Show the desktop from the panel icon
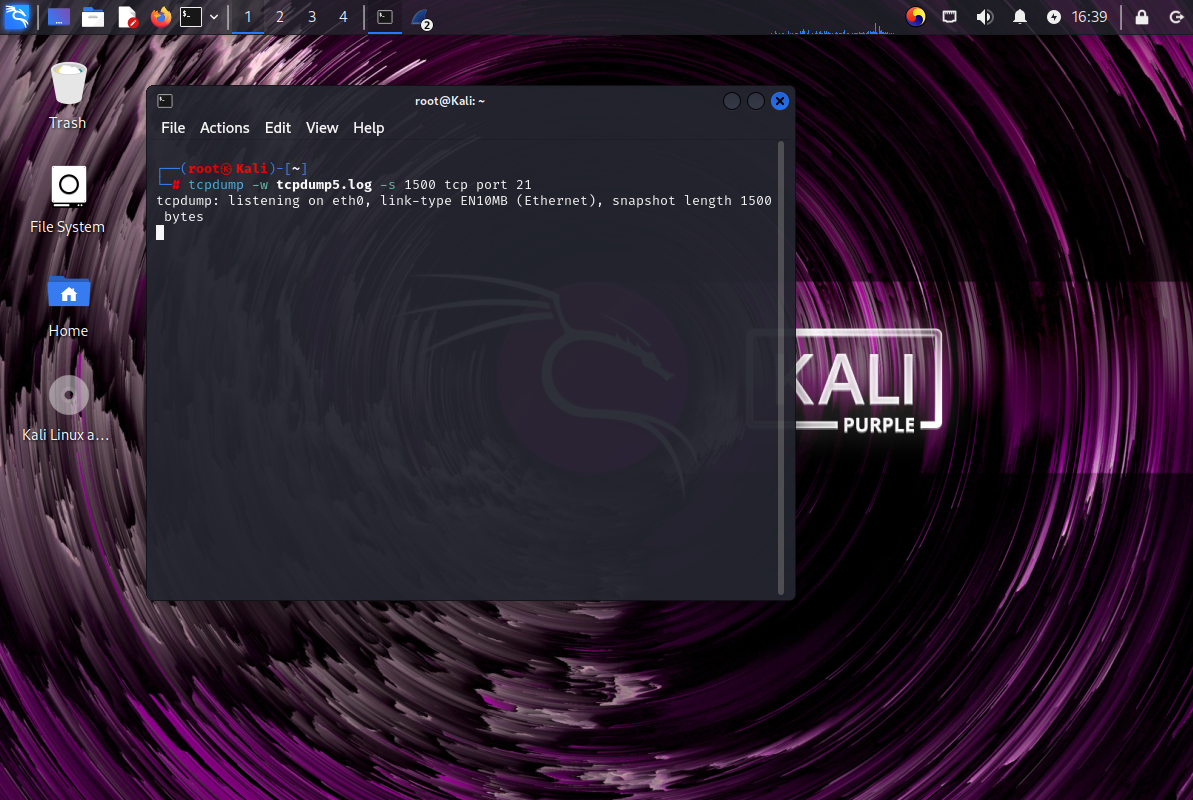1193x800 pixels. pos(59,17)
